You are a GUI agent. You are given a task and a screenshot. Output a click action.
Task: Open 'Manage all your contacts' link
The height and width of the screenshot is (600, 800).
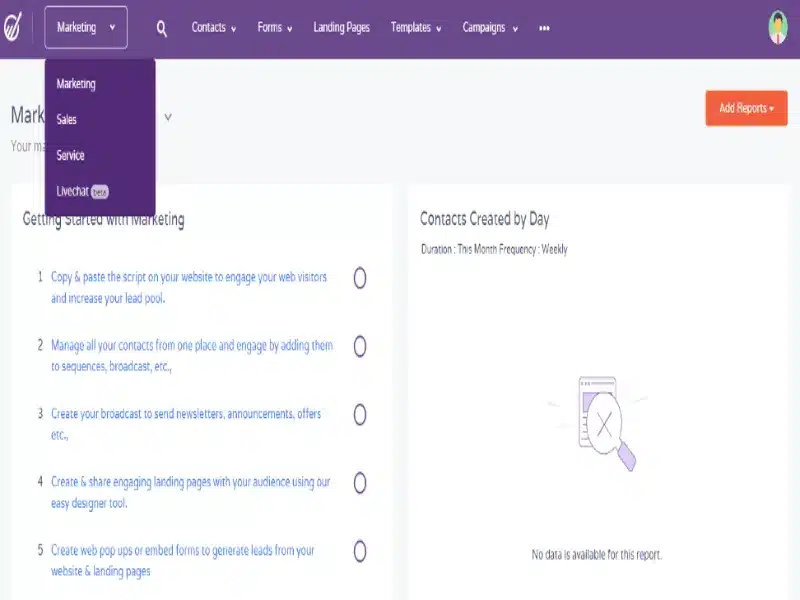192,356
